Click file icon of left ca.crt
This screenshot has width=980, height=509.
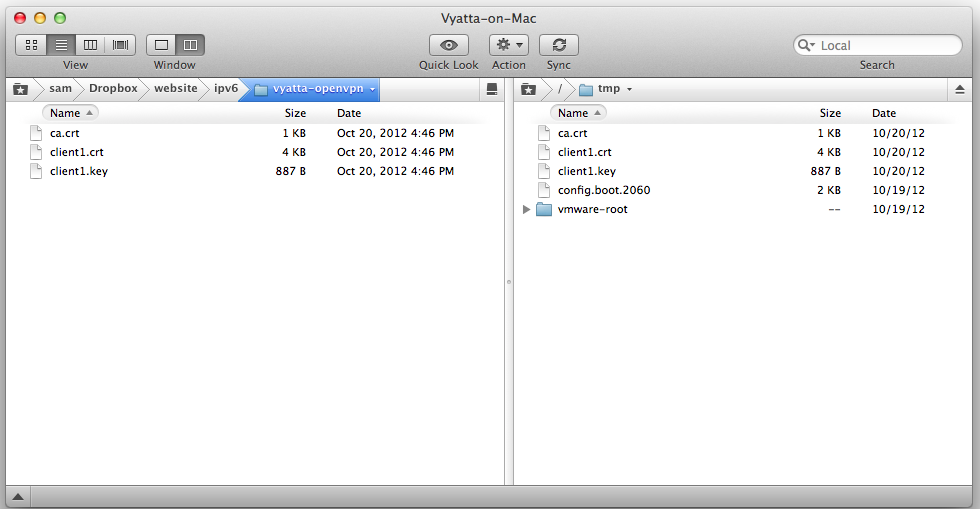[x=36, y=133]
